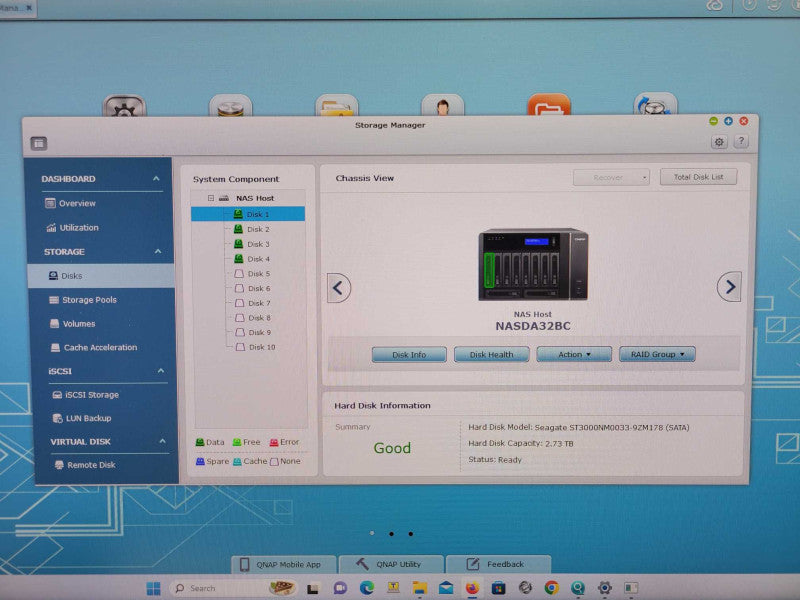Open the RAID Group dropdown menu
The height and width of the screenshot is (600, 800).
coord(657,354)
